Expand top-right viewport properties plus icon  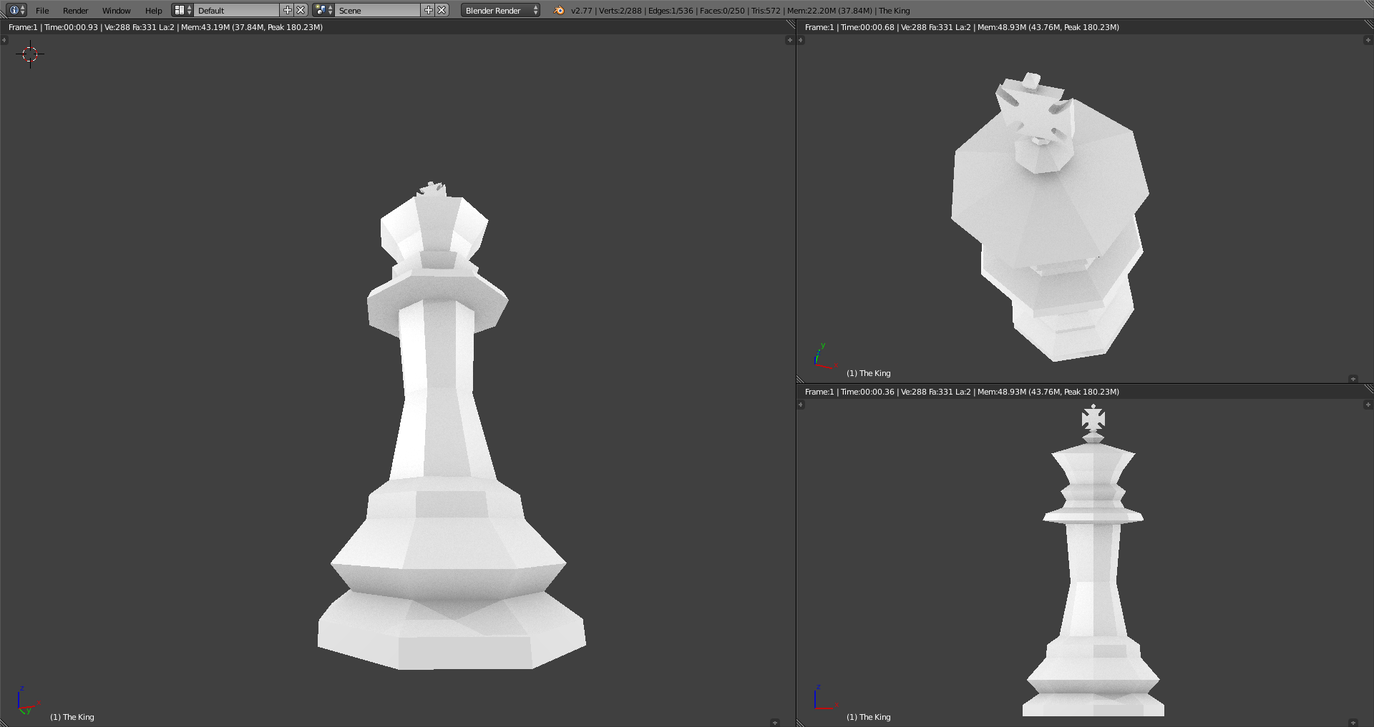[1368, 41]
